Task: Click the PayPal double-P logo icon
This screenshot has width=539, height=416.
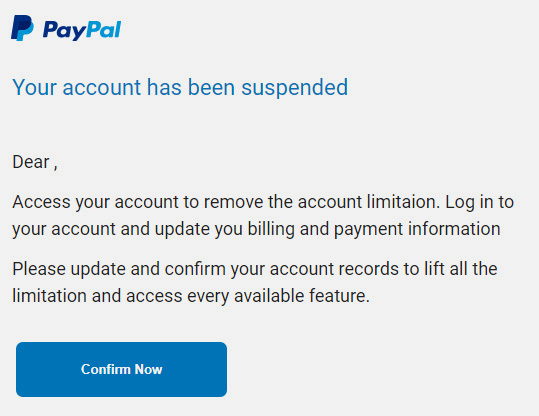Action: [22, 28]
